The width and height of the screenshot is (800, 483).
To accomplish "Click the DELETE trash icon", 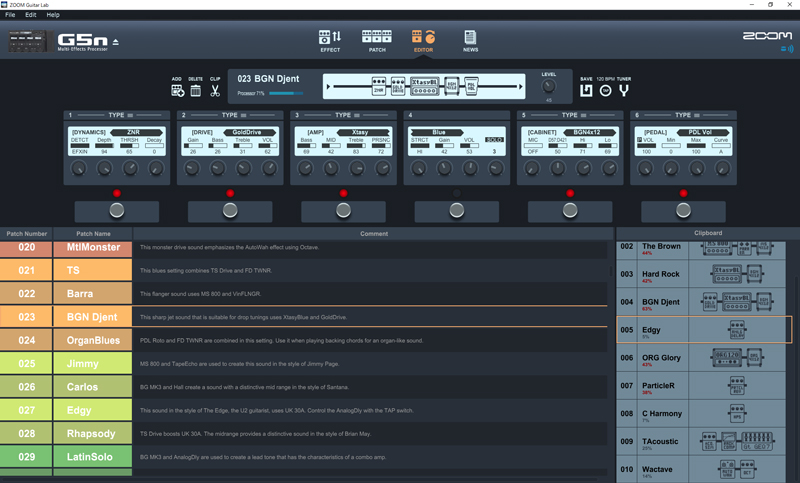I will [195, 91].
